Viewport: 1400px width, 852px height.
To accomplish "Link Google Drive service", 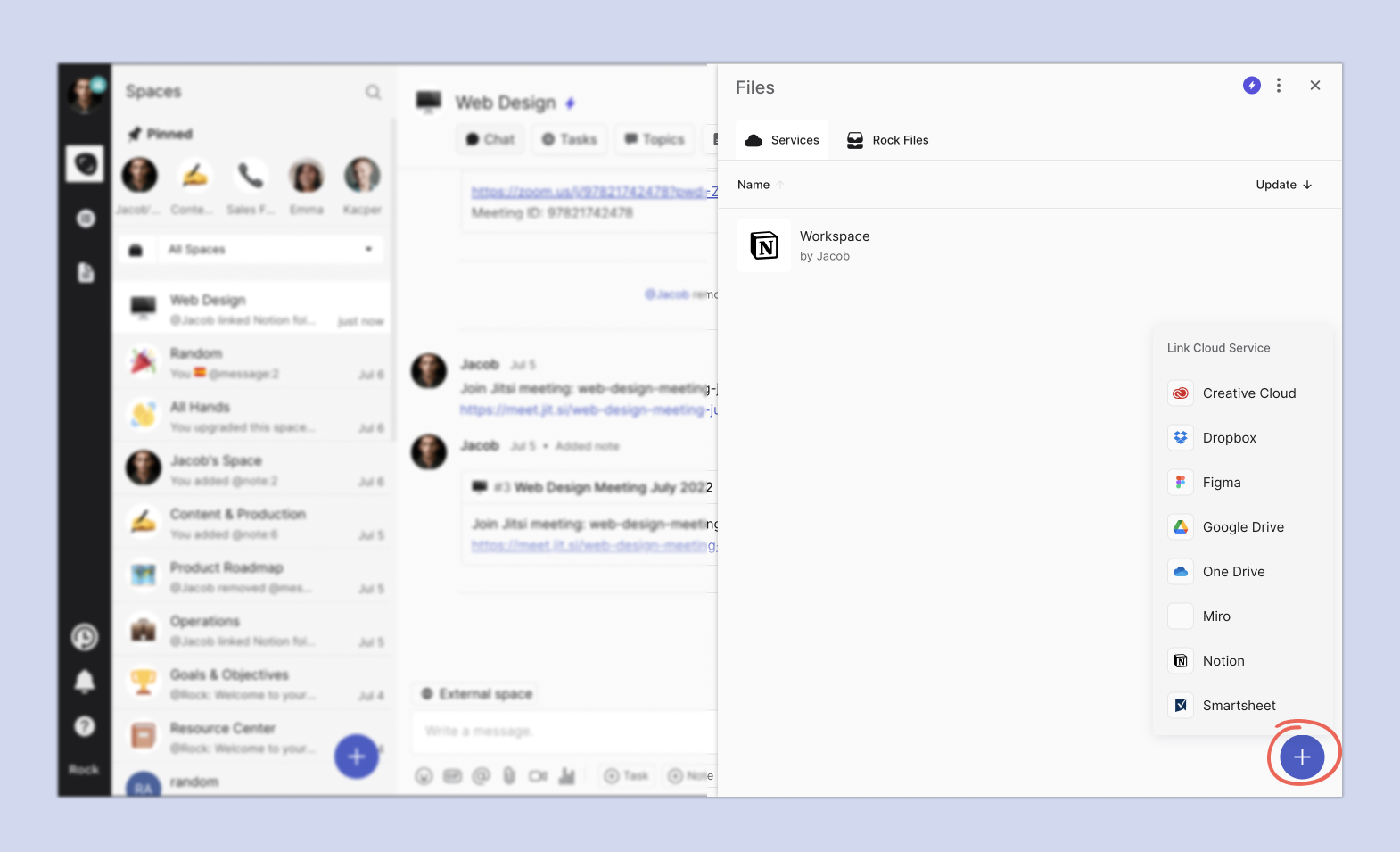I will [x=1242, y=527].
